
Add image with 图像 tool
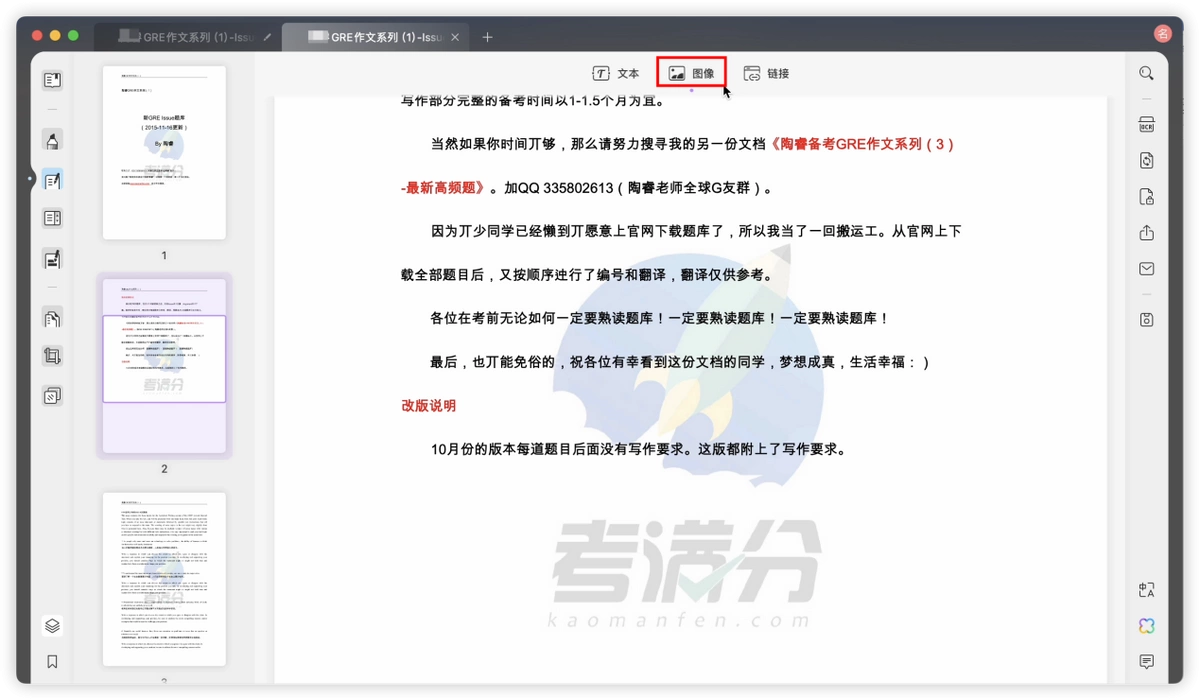pos(691,73)
